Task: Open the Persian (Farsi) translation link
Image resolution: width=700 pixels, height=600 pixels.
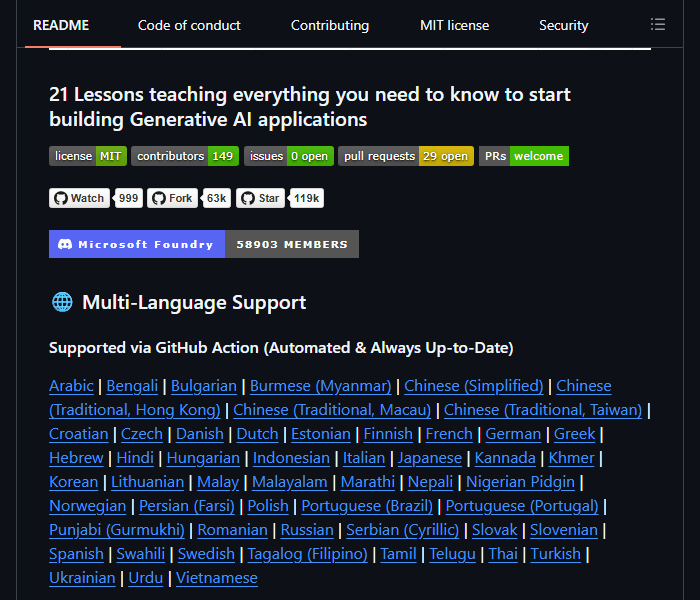Action: (187, 507)
